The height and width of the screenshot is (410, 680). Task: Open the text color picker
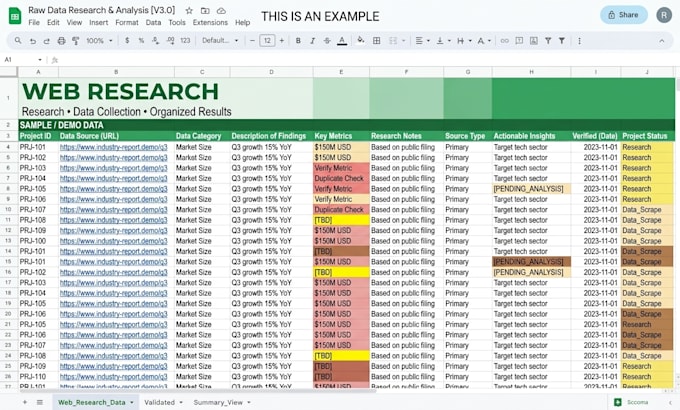342,41
